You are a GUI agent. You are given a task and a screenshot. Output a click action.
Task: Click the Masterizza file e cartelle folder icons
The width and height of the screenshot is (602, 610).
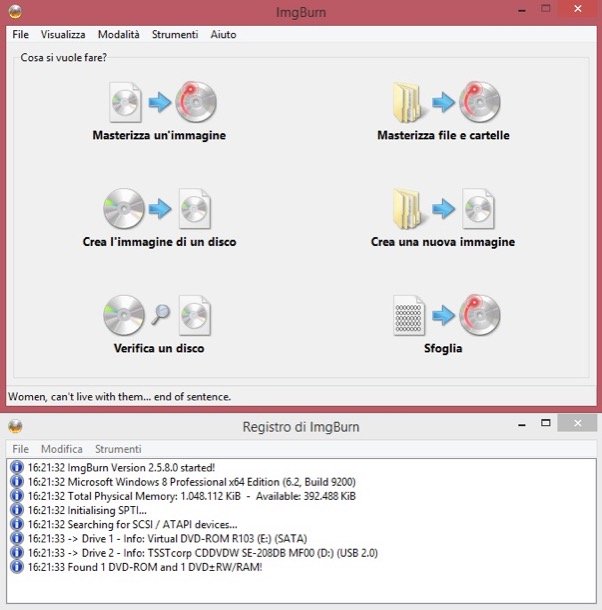pyautogui.click(x=446, y=102)
